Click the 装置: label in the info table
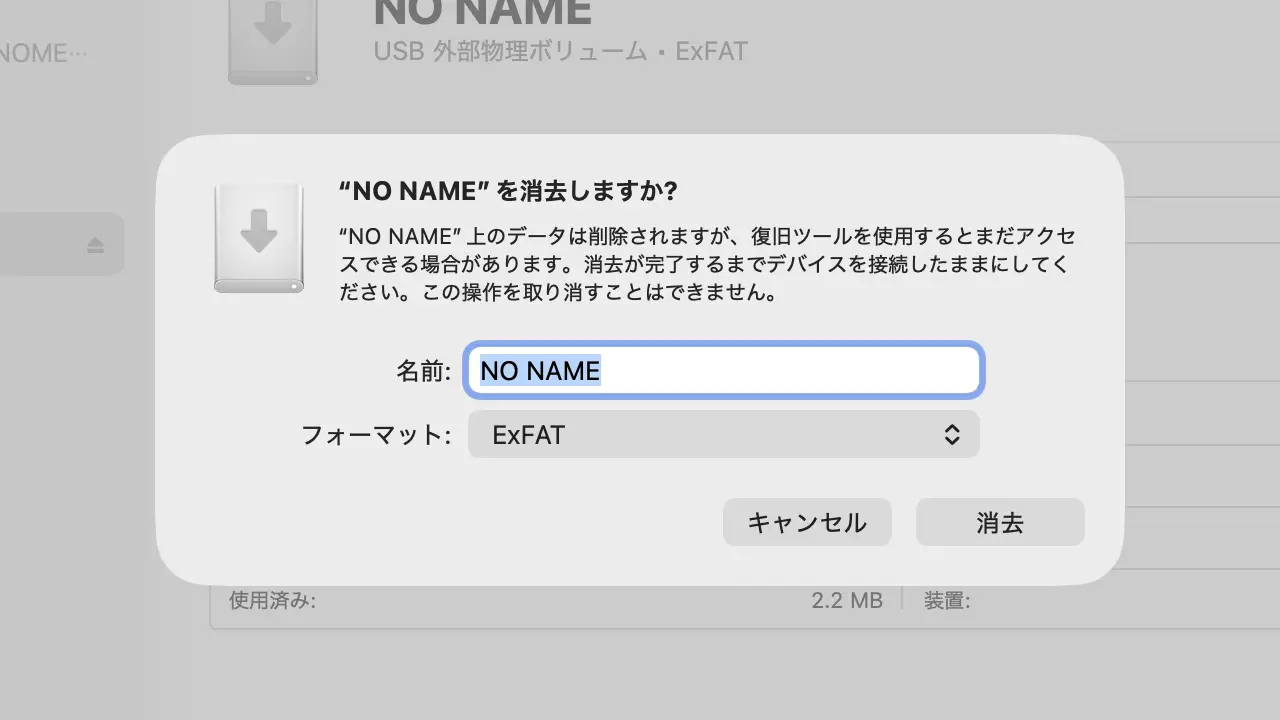Screen dimensions: 1280x720 947,601
